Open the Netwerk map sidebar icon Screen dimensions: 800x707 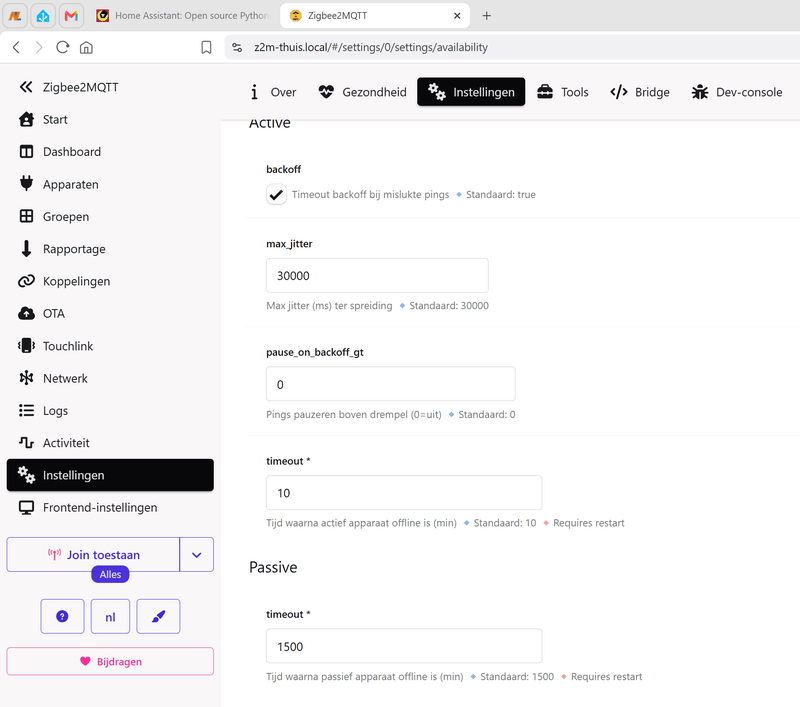tap(26, 378)
